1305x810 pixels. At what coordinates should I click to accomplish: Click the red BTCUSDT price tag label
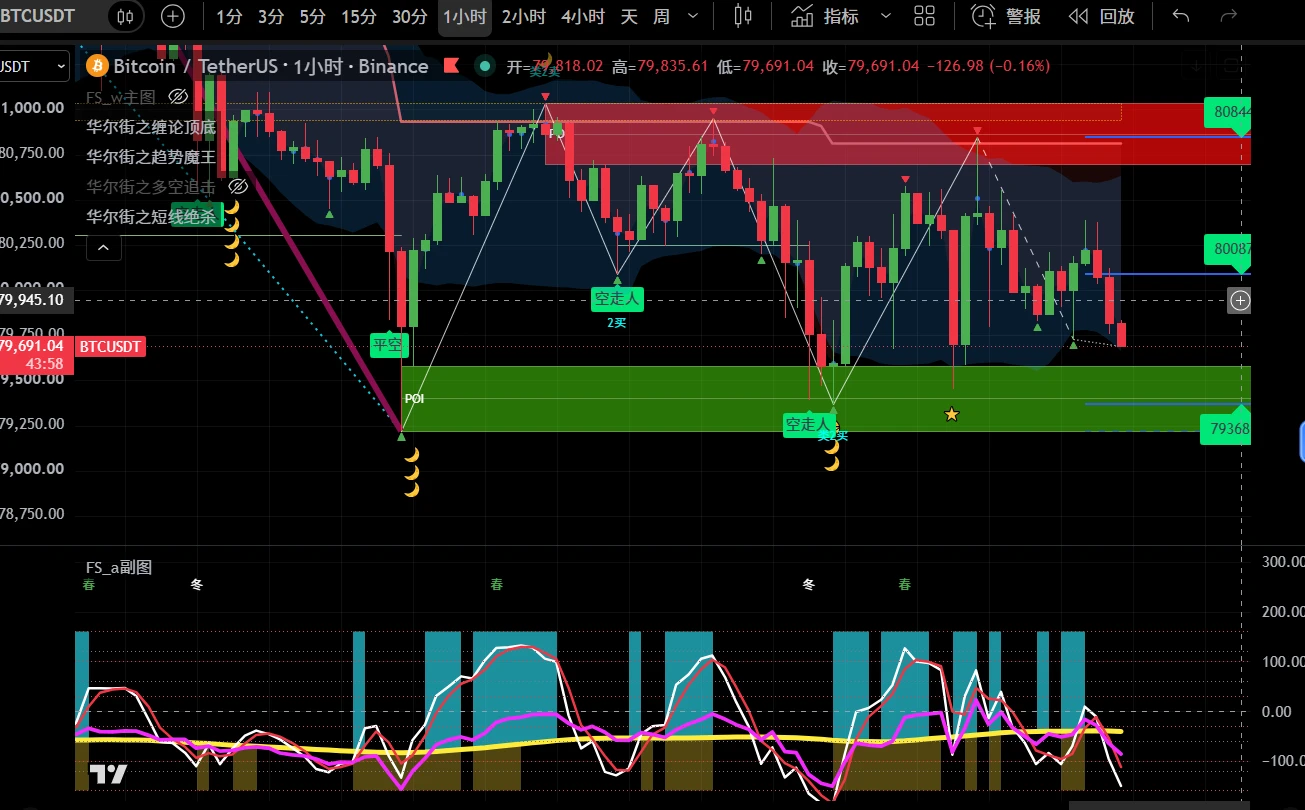click(x=110, y=347)
